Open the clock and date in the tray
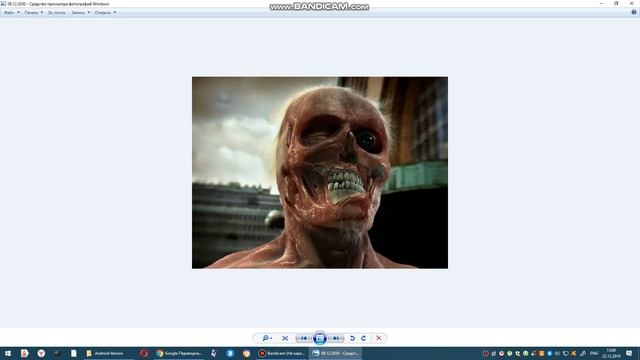 click(611, 353)
